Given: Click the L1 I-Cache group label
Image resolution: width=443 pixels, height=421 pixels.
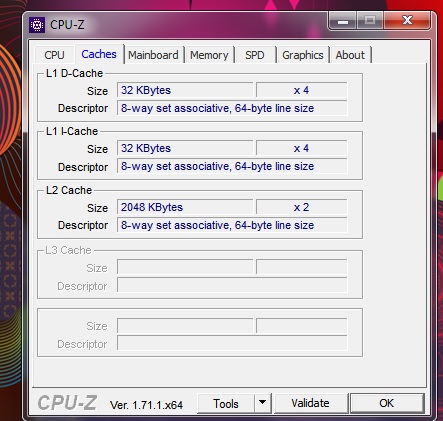Looking at the screenshot, I should coord(72,131).
